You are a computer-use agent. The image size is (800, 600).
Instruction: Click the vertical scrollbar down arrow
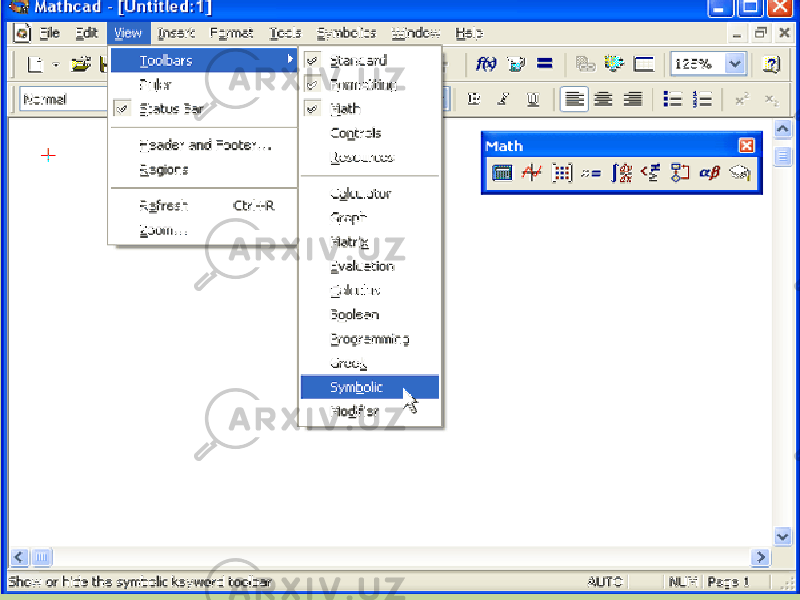tap(782, 536)
